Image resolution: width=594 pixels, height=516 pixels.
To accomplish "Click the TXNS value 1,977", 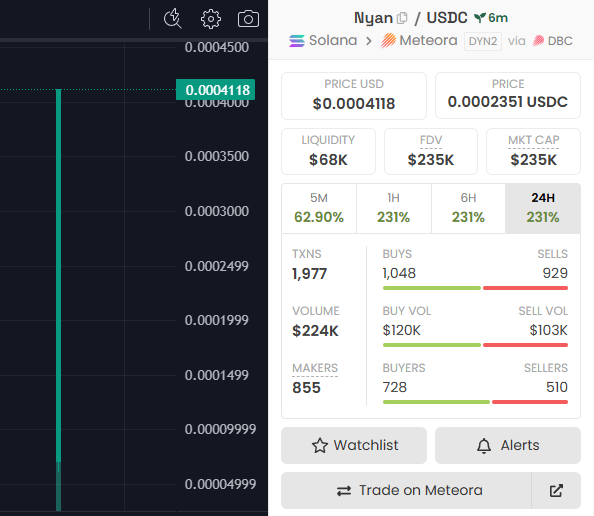I will (310, 274).
